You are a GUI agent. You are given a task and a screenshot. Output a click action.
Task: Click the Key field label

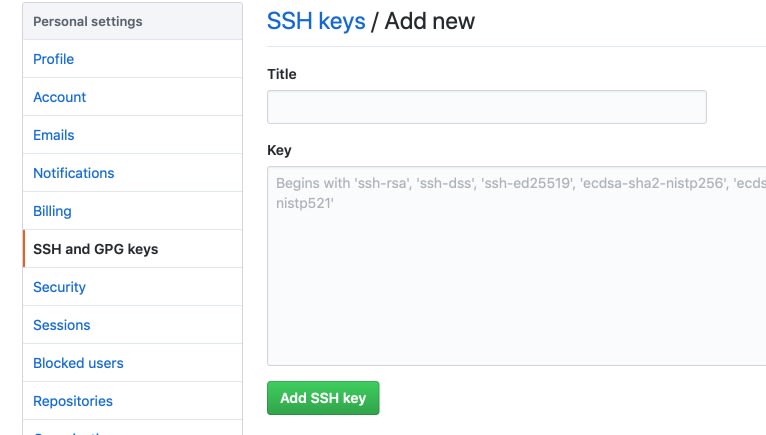coord(279,151)
